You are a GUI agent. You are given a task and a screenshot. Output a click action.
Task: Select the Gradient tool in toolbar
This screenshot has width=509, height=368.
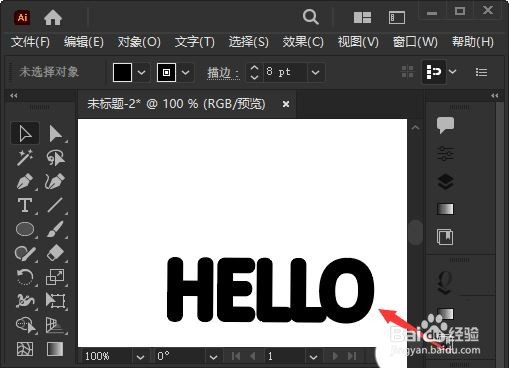tap(55, 349)
